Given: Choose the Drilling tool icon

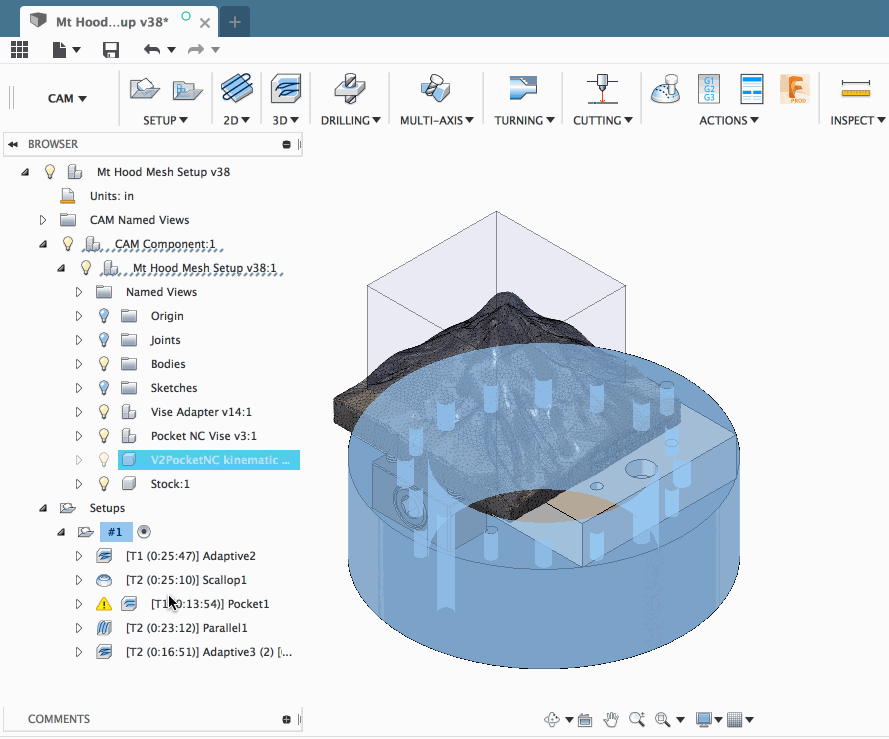Looking at the screenshot, I should tap(350, 88).
